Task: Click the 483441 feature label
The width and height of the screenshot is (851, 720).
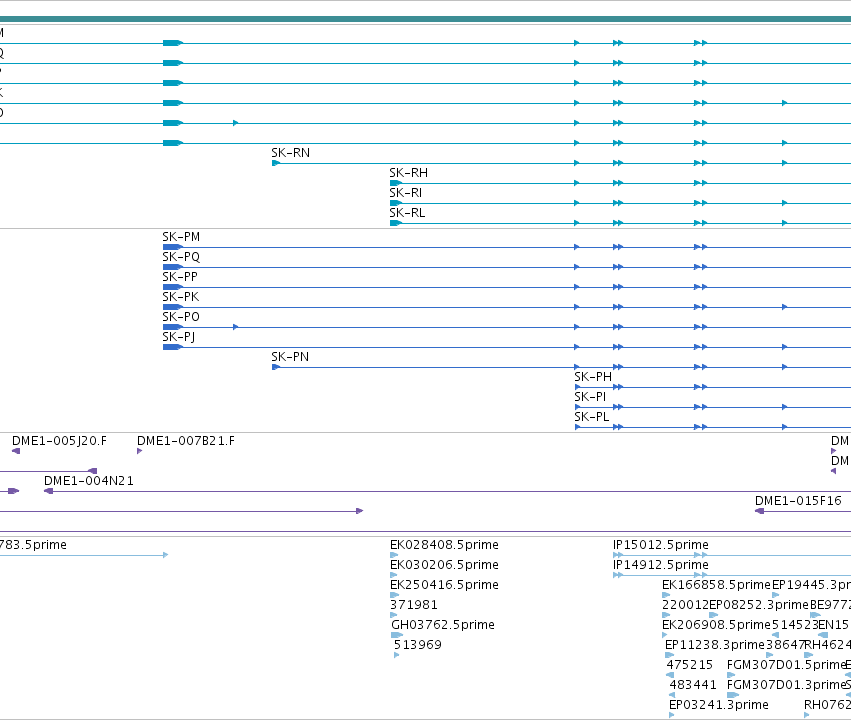Action: coord(693,685)
